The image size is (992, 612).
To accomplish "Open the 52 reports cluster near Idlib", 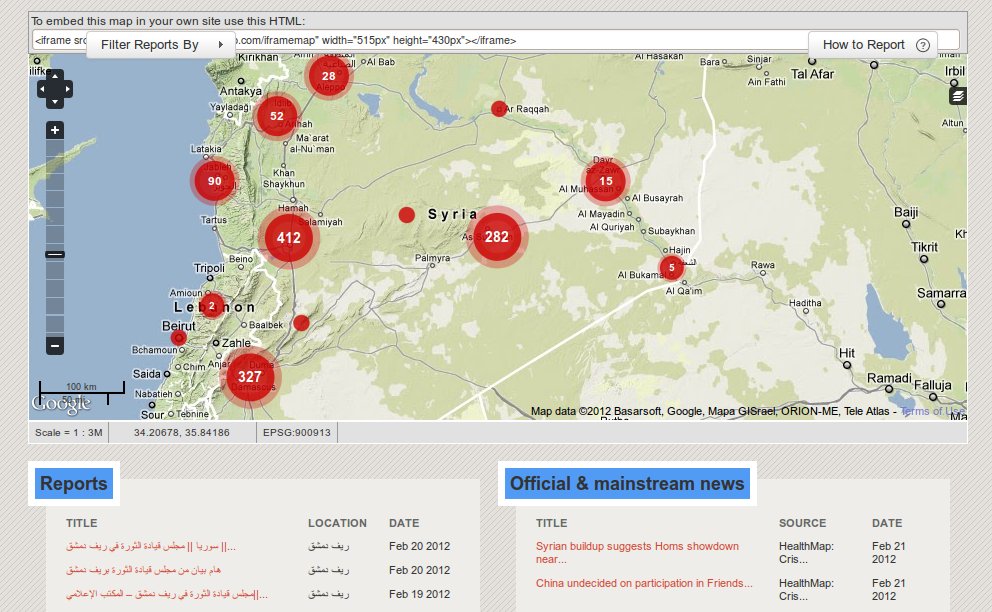I will click(276, 116).
